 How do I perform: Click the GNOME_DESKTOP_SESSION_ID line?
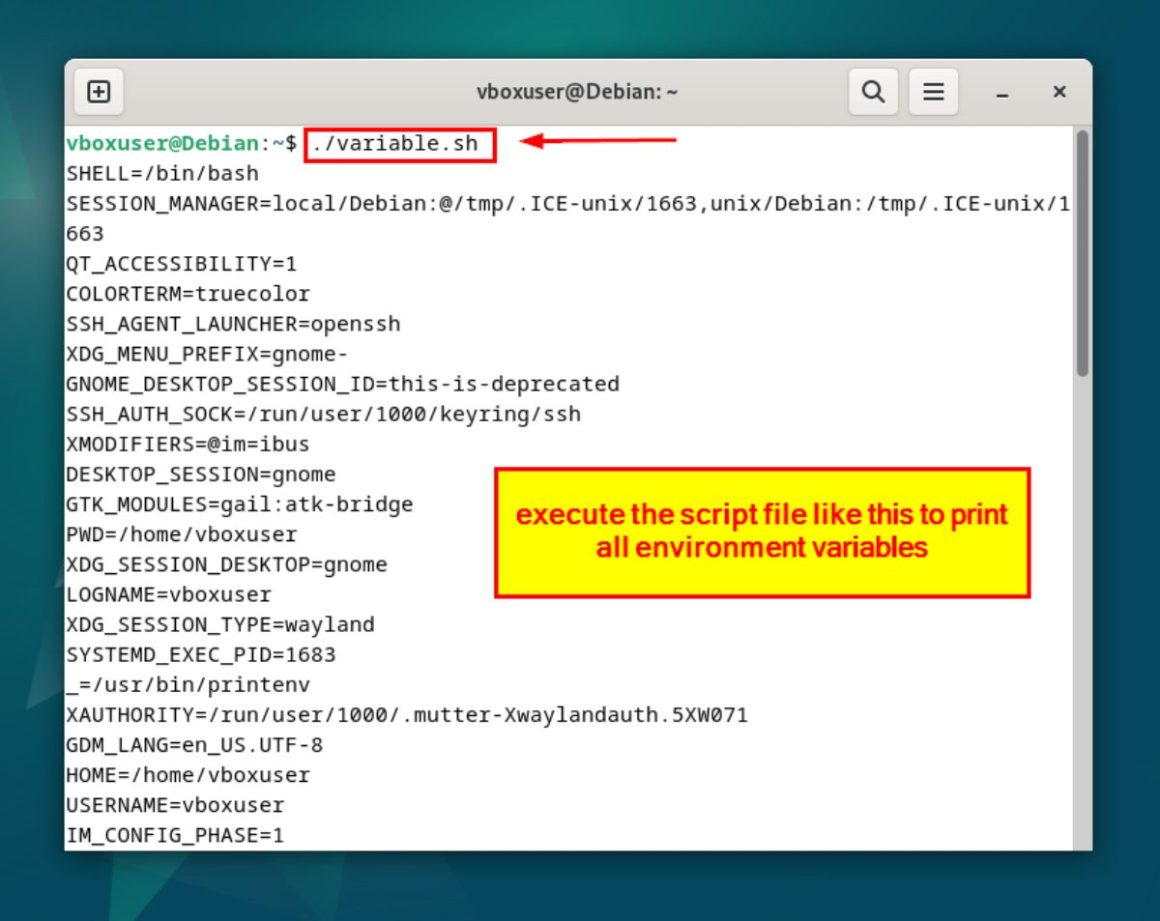(343, 384)
